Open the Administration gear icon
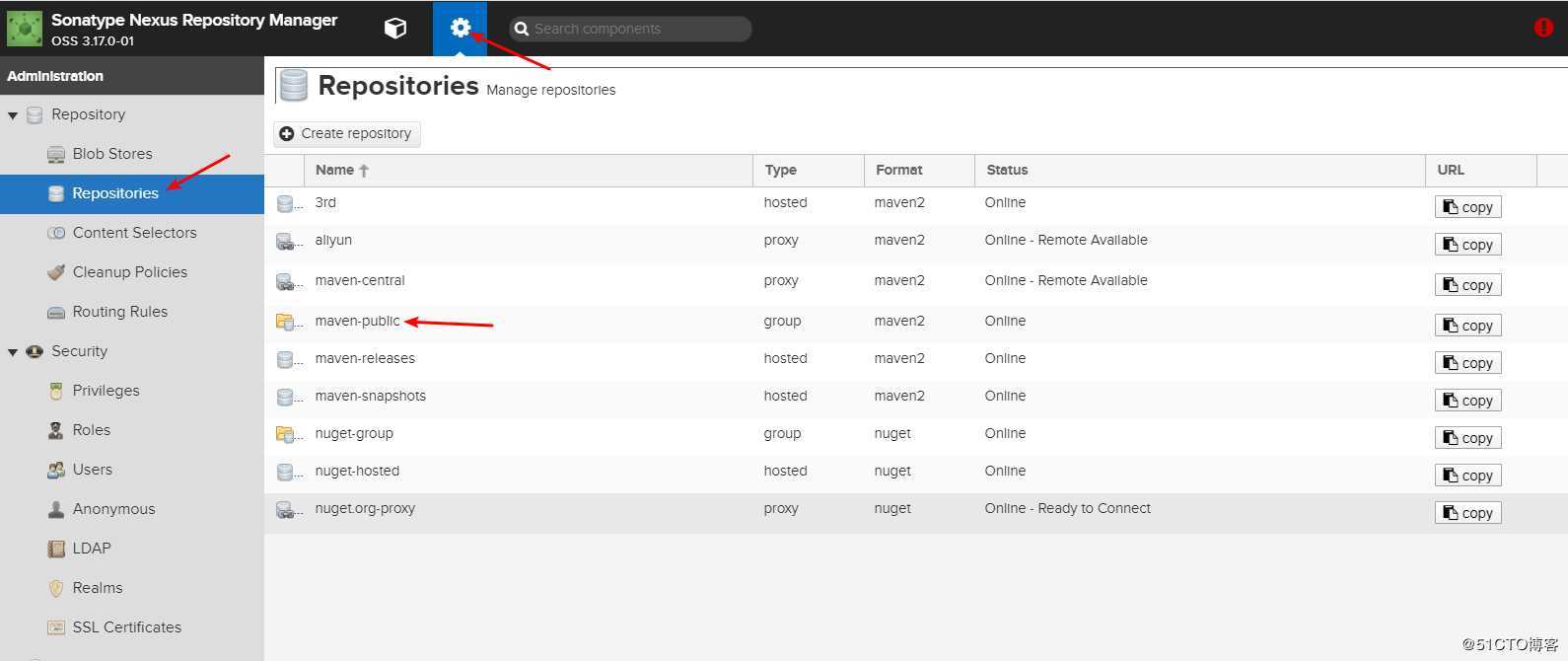Viewport: 1568px width, 661px height. tap(460, 28)
